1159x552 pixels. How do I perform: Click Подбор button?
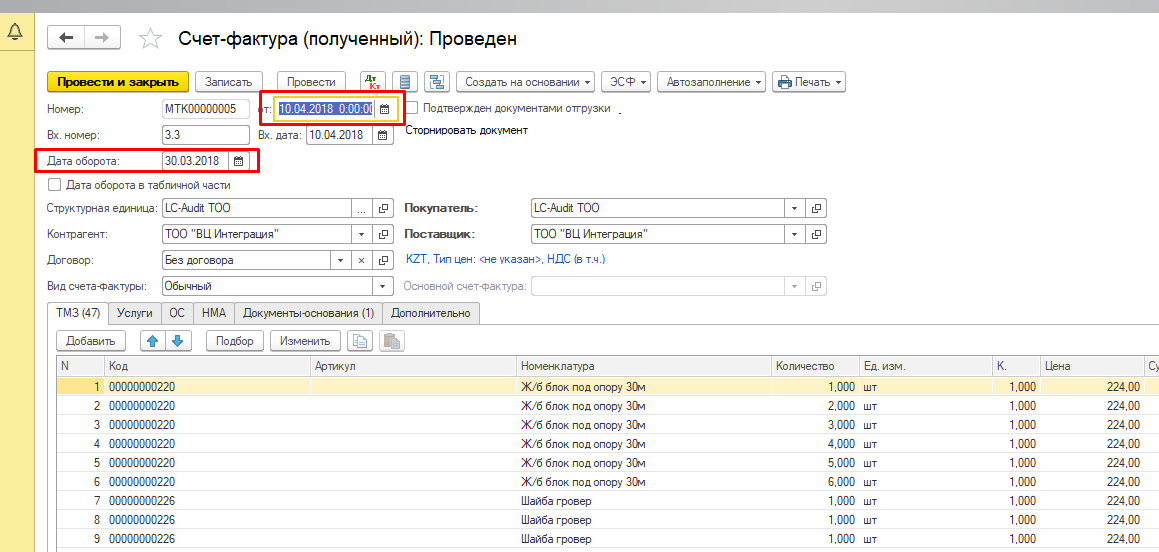[236, 341]
